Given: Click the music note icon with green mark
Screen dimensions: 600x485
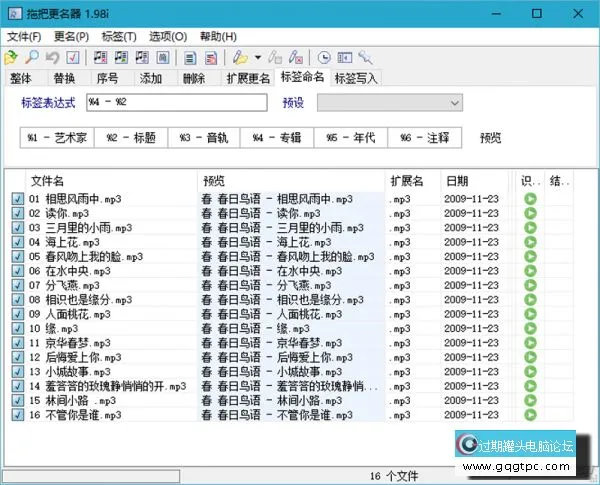Looking at the screenshot, I should [121, 57].
